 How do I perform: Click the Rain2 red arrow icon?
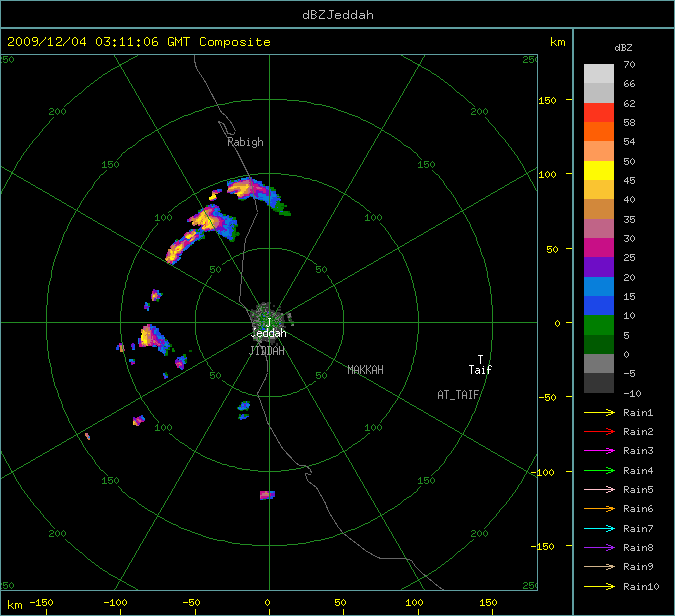point(599,431)
